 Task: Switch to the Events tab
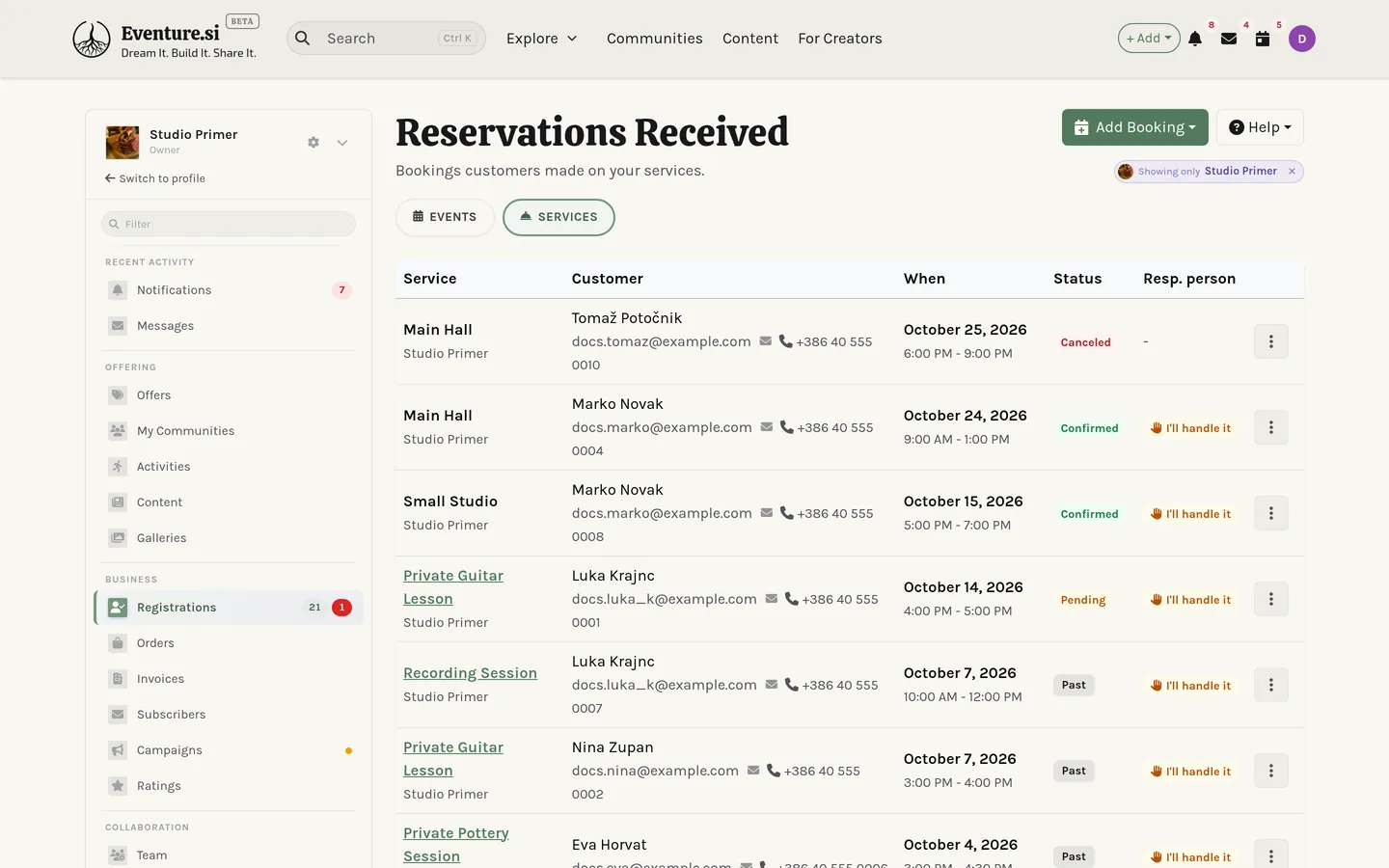(x=445, y=217)
